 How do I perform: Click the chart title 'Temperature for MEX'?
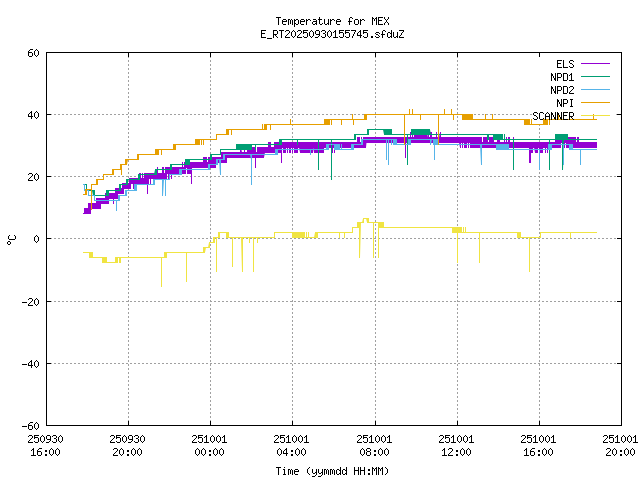[332, 21]
